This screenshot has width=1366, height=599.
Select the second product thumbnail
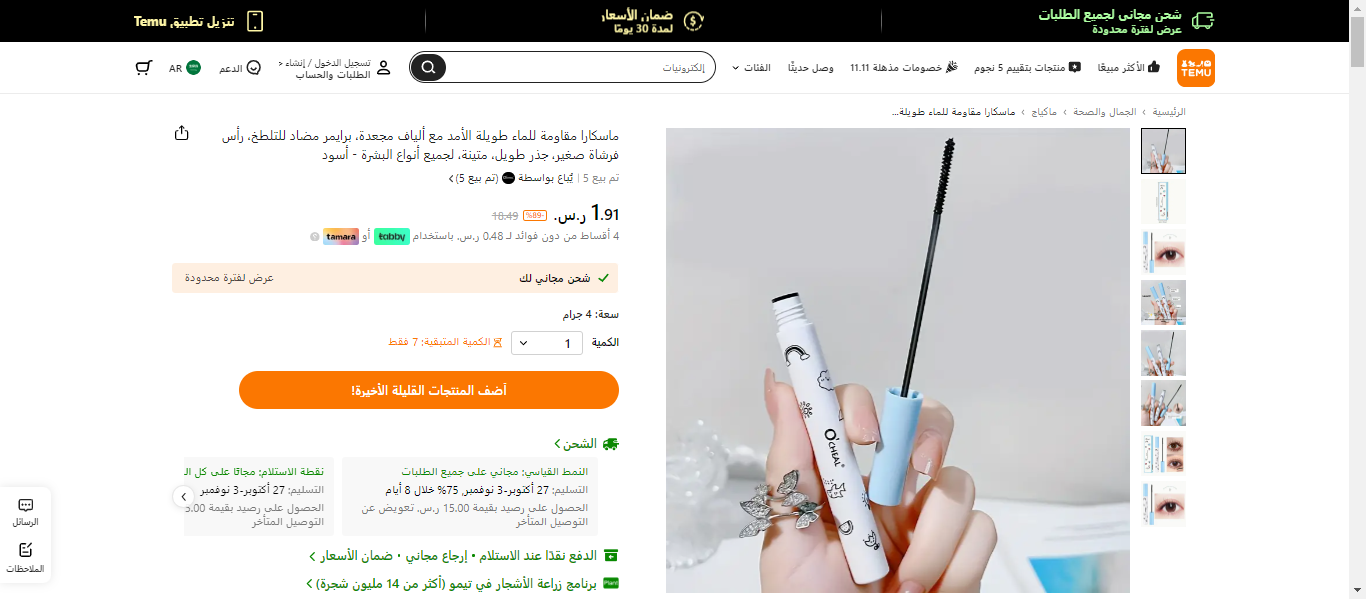(1163, 201)
